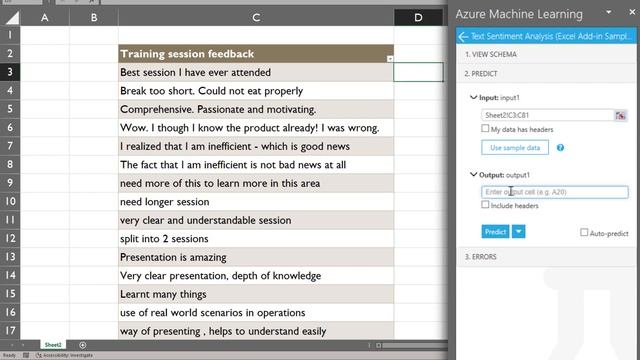Click the back arrow in Azure Machine Learning pane

pyautogui.click(x=463, y=37)
